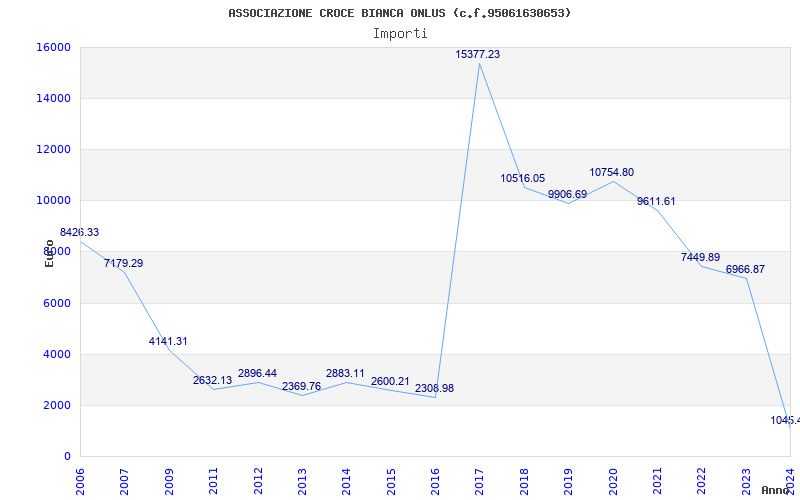Screen dimensions: 800x500
Task: Select x-axis year 2011
Action: pyautogui.click(x=213, y=481)
